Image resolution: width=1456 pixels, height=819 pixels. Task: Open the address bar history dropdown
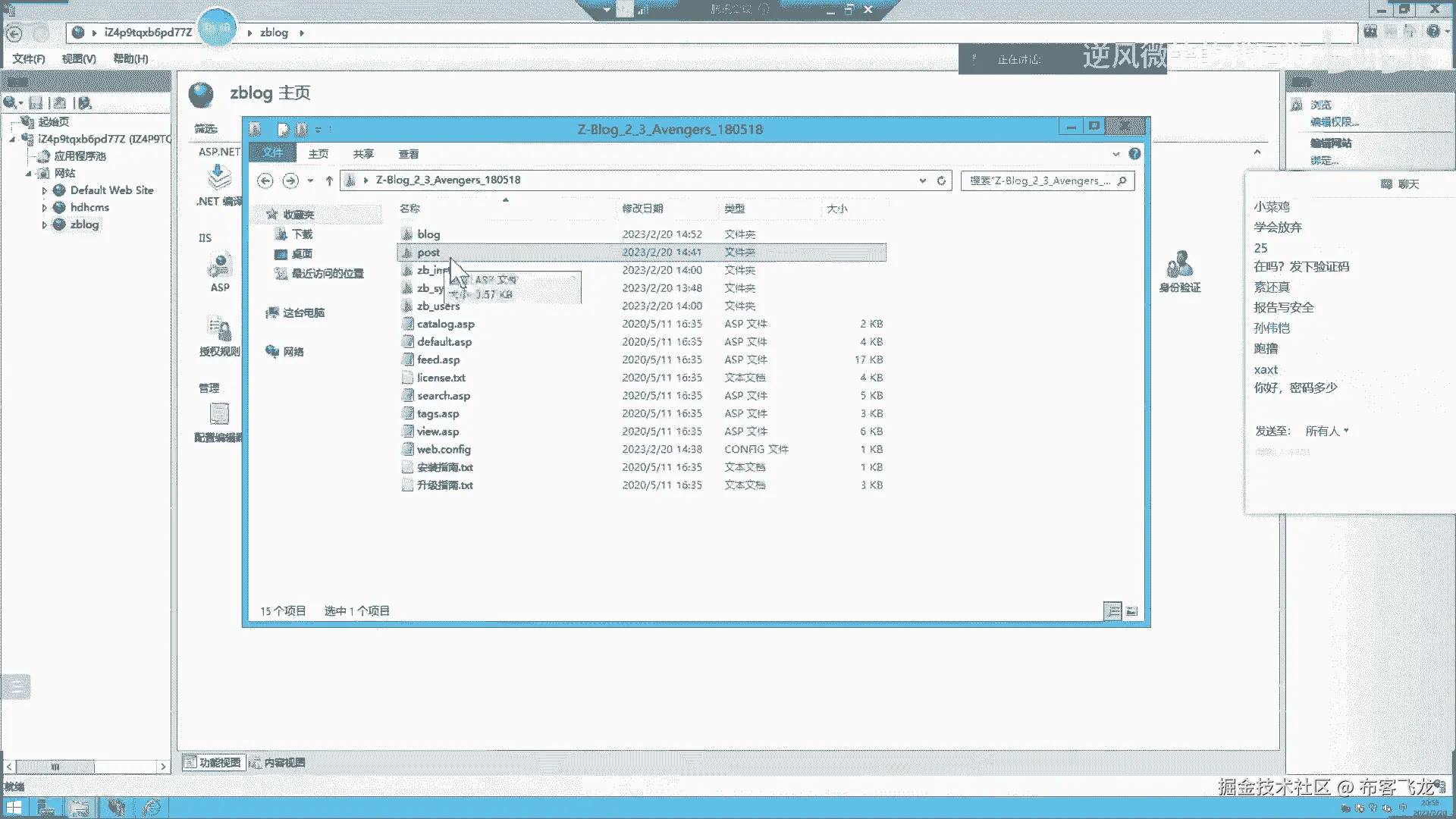click(x=922, y=180)
